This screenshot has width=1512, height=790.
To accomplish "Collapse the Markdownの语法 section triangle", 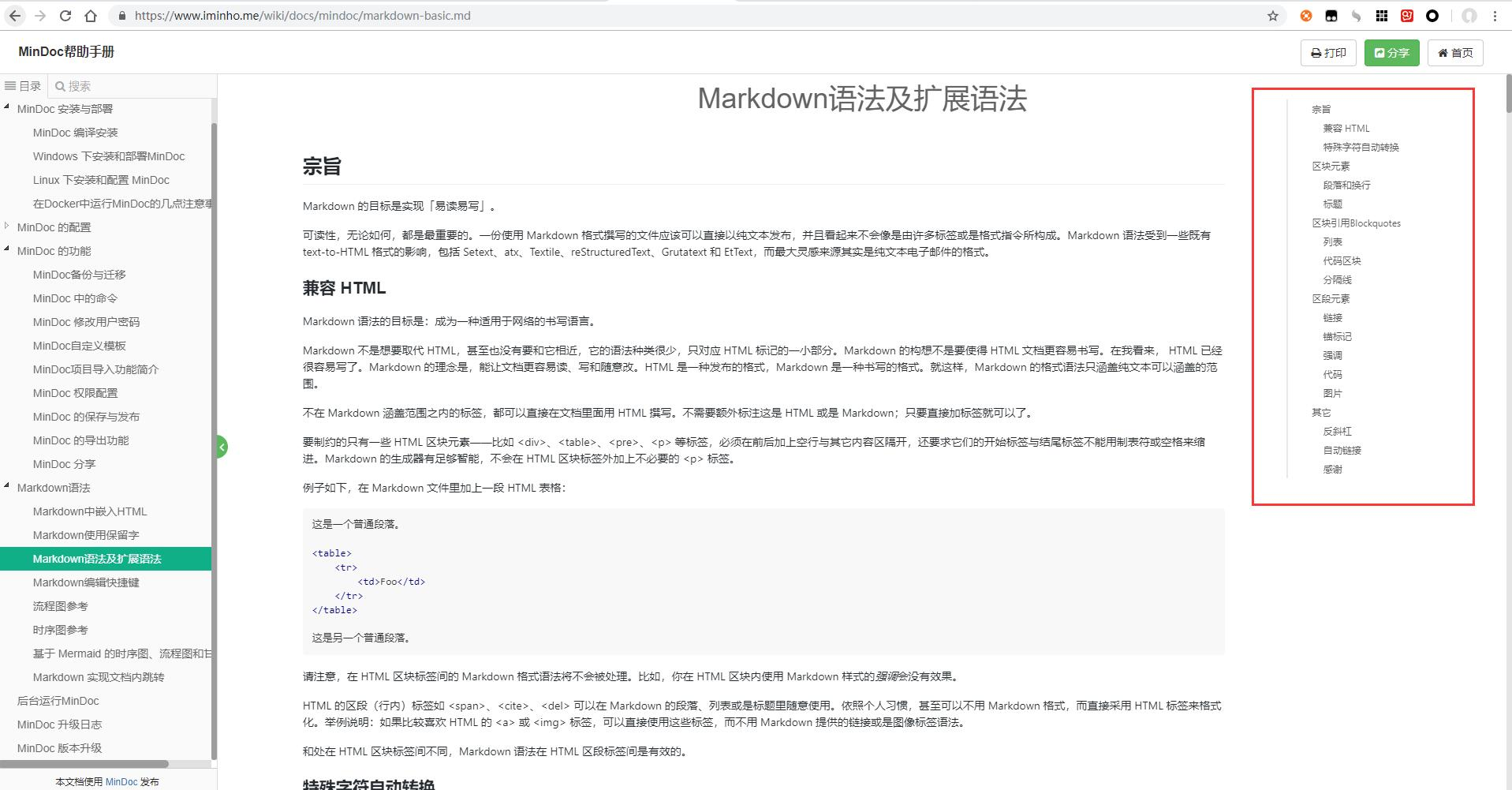I will click(x=8, y=488).
